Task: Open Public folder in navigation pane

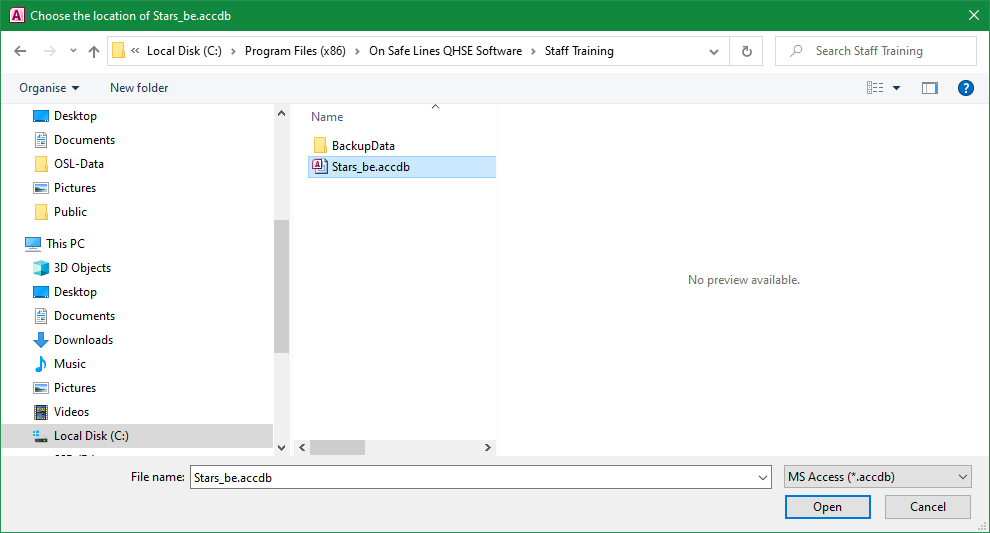Action: (70, 212)
